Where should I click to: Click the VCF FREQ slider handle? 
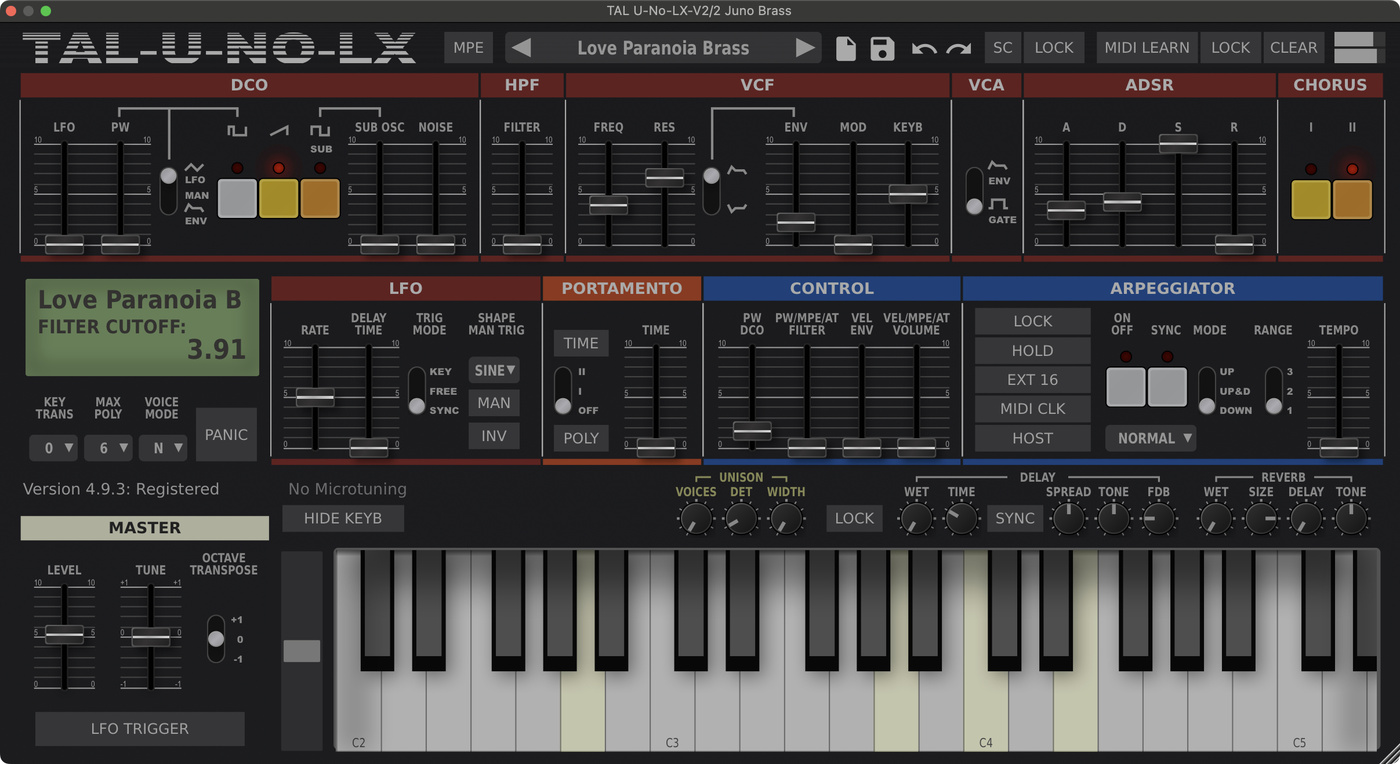(x=608, y=204)
